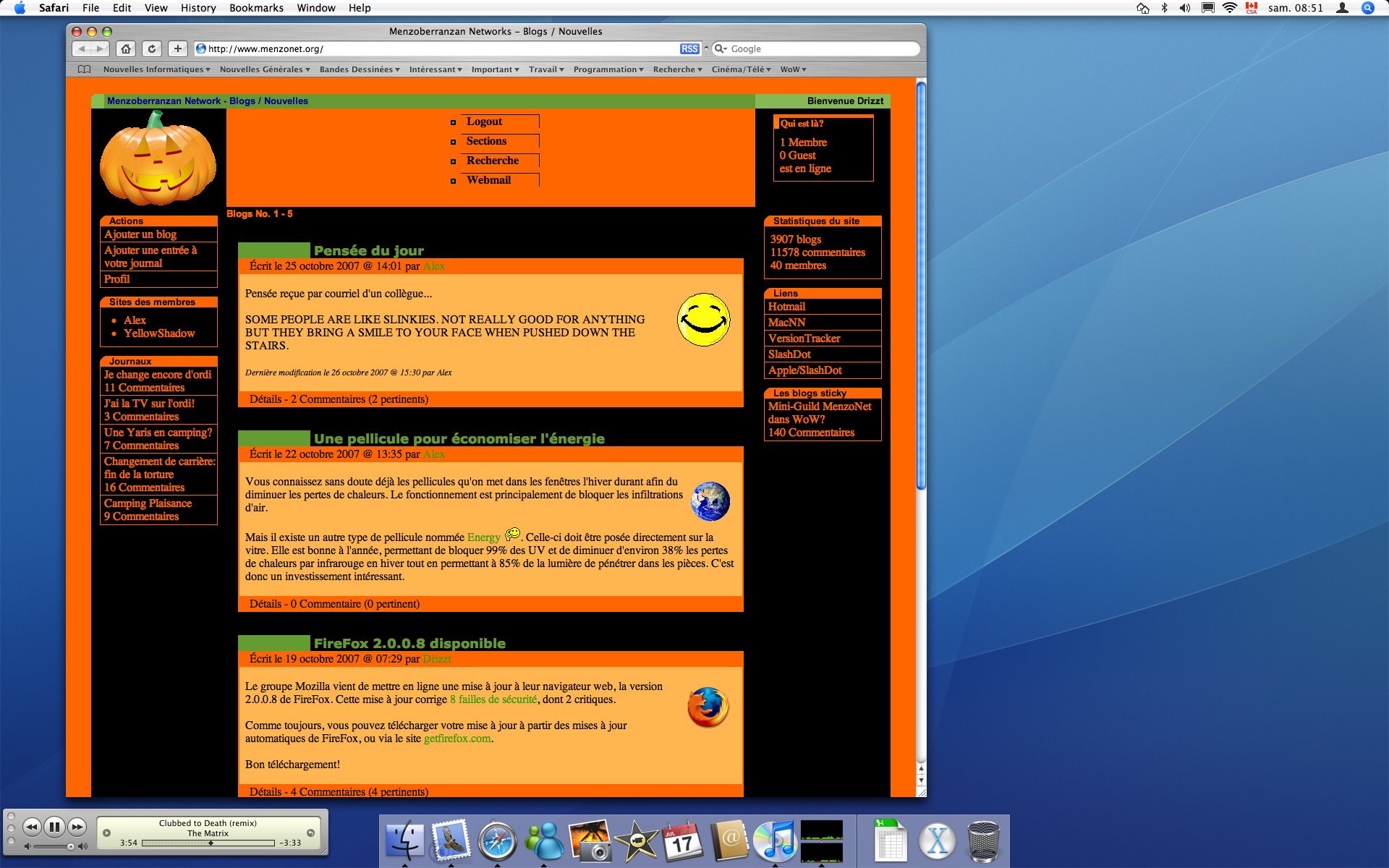Open the WoW bookmark folder dropdown
1389x868 pixels.
793,69
